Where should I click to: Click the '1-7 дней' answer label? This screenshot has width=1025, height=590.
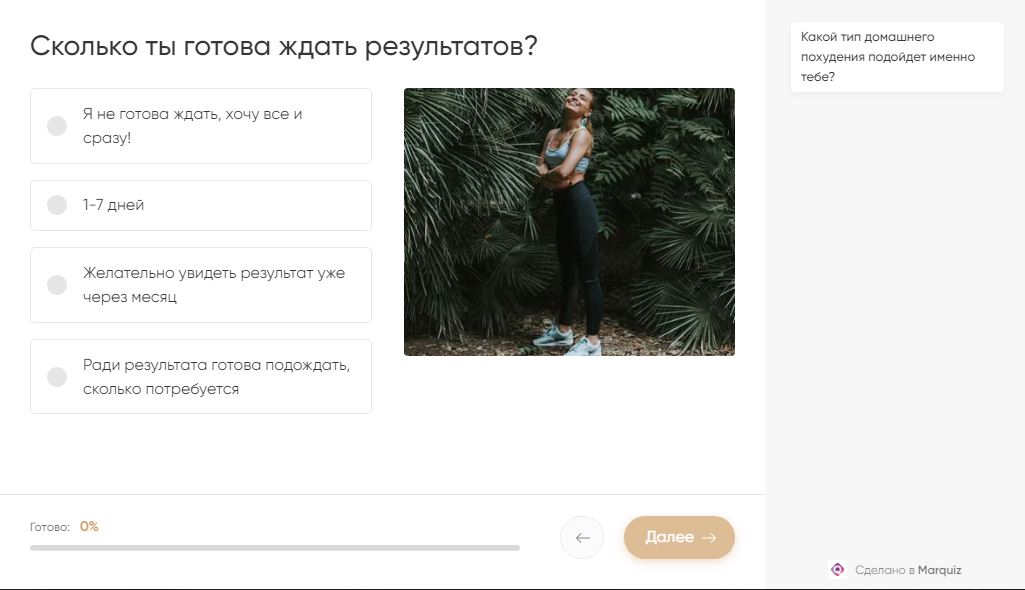tap(114, 205)
